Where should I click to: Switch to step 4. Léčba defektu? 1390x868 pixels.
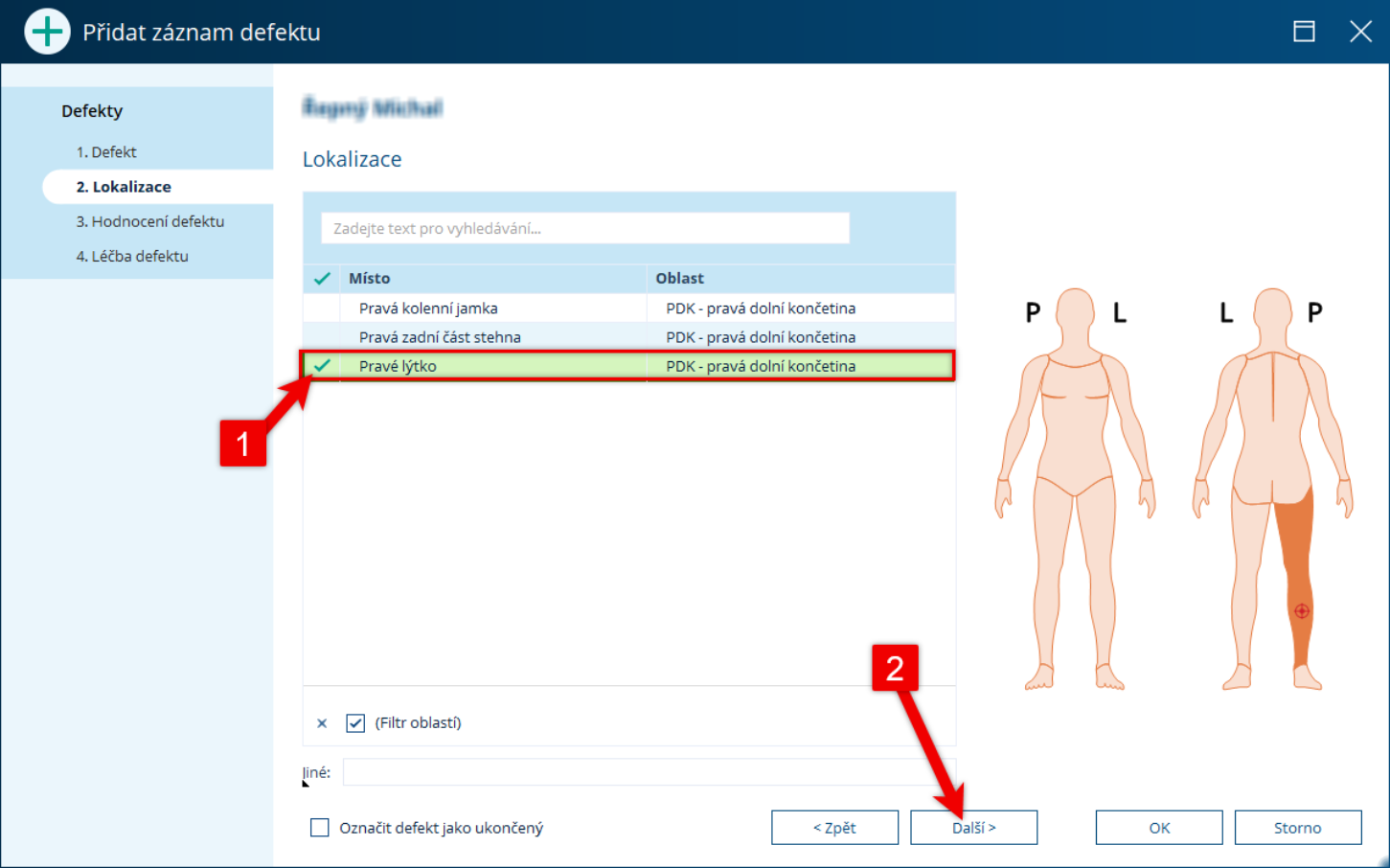132,256
